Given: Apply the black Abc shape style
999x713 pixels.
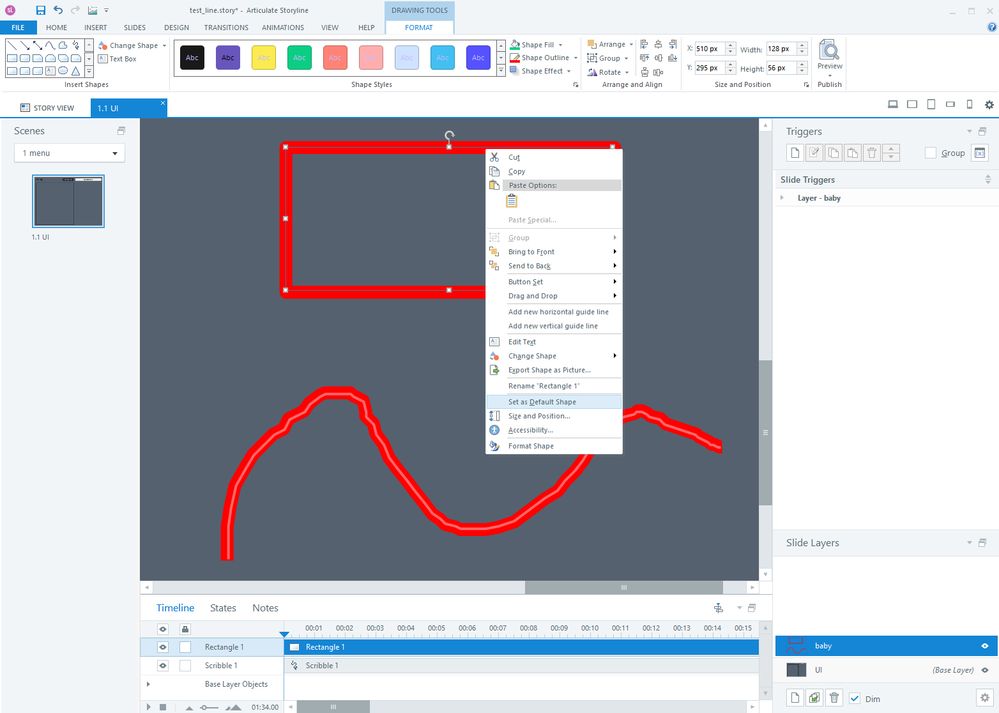Looking at the screenshot, I should pyautogui.click(x=192, y=57).
